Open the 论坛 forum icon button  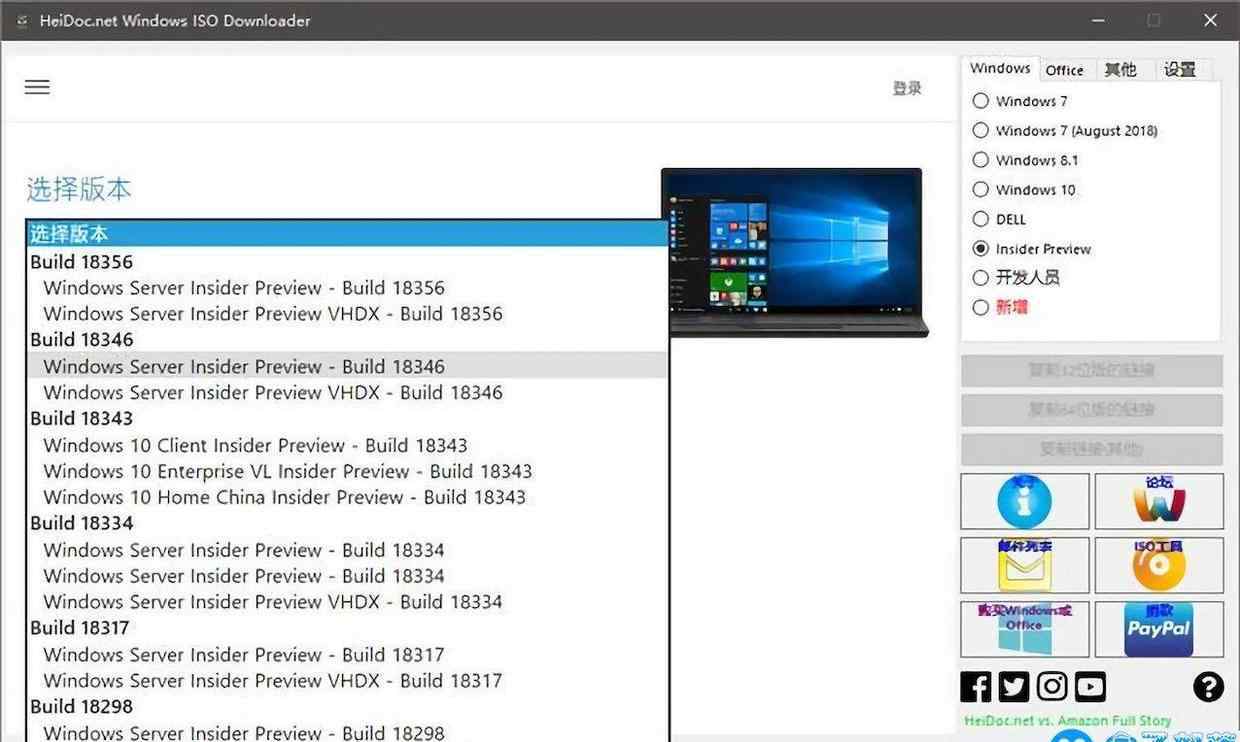[x=1159, y=501]
